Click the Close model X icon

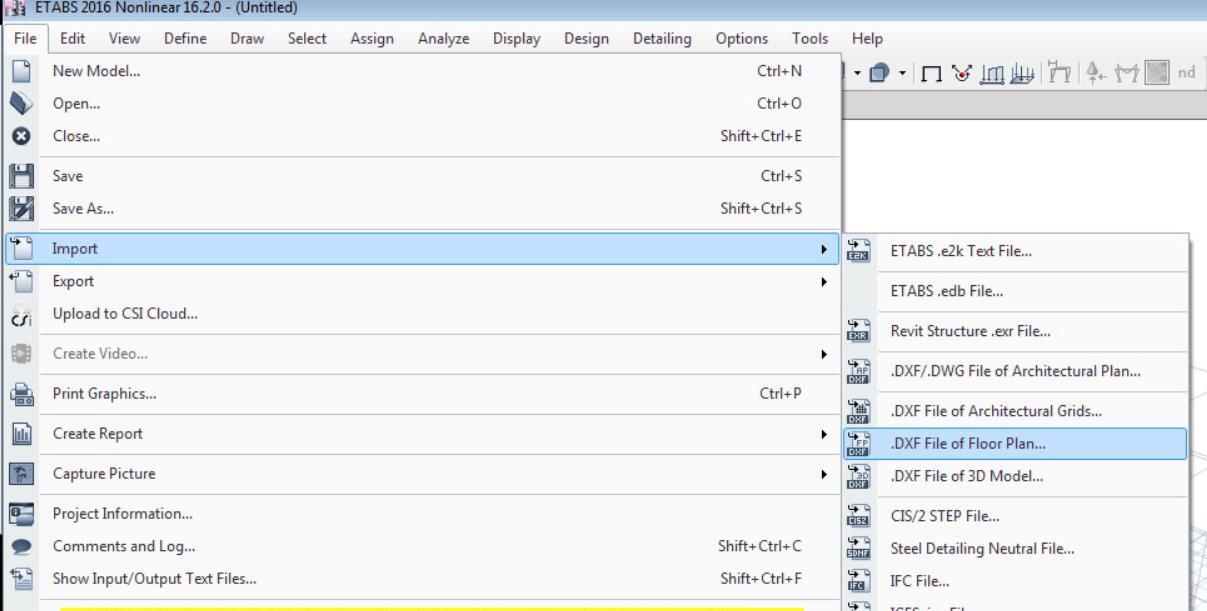pos(21,136)
